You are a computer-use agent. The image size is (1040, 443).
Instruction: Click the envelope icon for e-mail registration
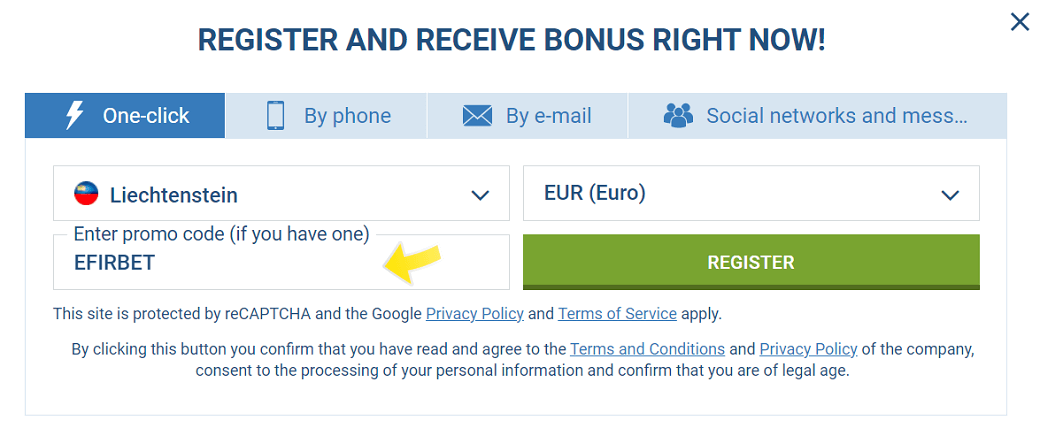478,116
